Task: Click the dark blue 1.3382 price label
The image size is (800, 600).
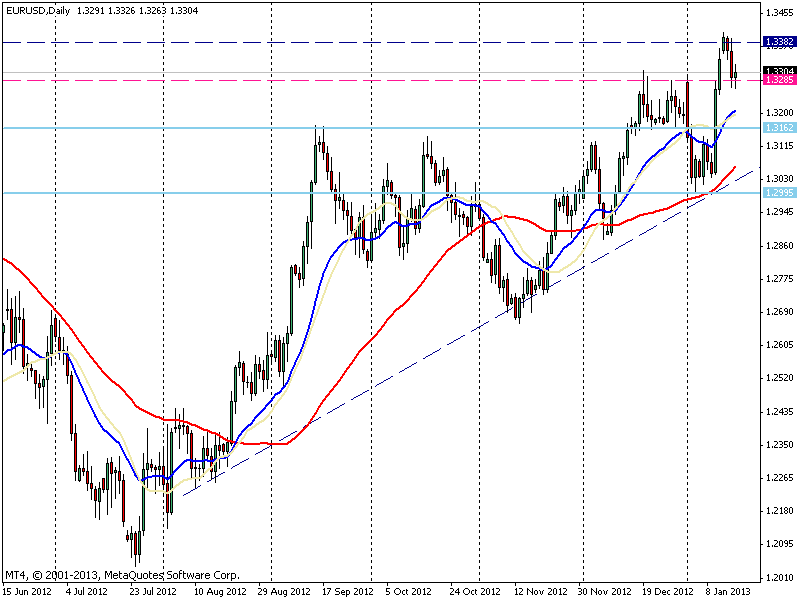Action: point(780,42)
